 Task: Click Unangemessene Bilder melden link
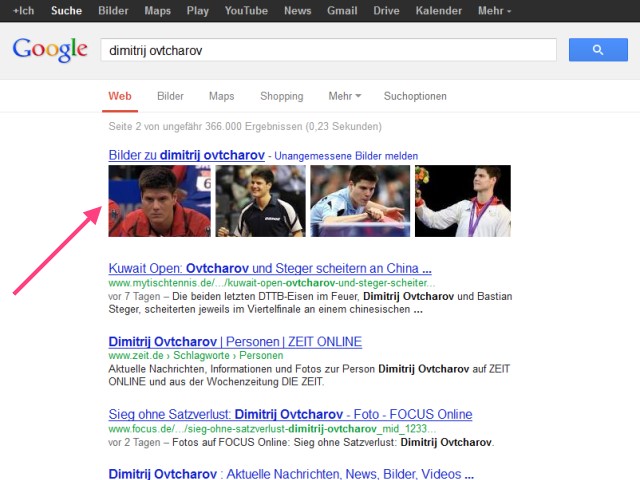pyautogui.click(x=346, y=156)
